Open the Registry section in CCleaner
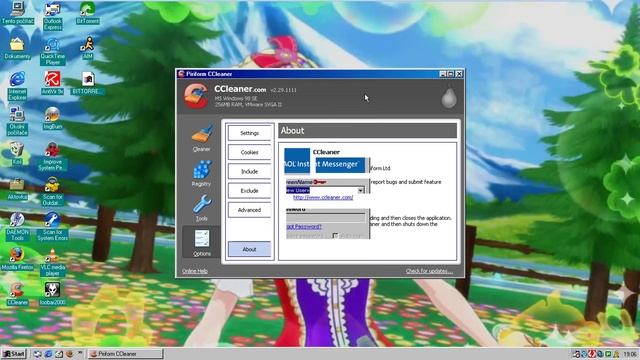 pos(202,173)
